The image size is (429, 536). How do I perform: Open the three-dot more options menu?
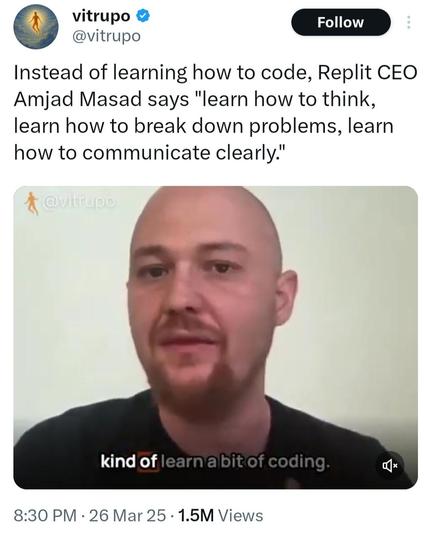click(x=408, y=23)
